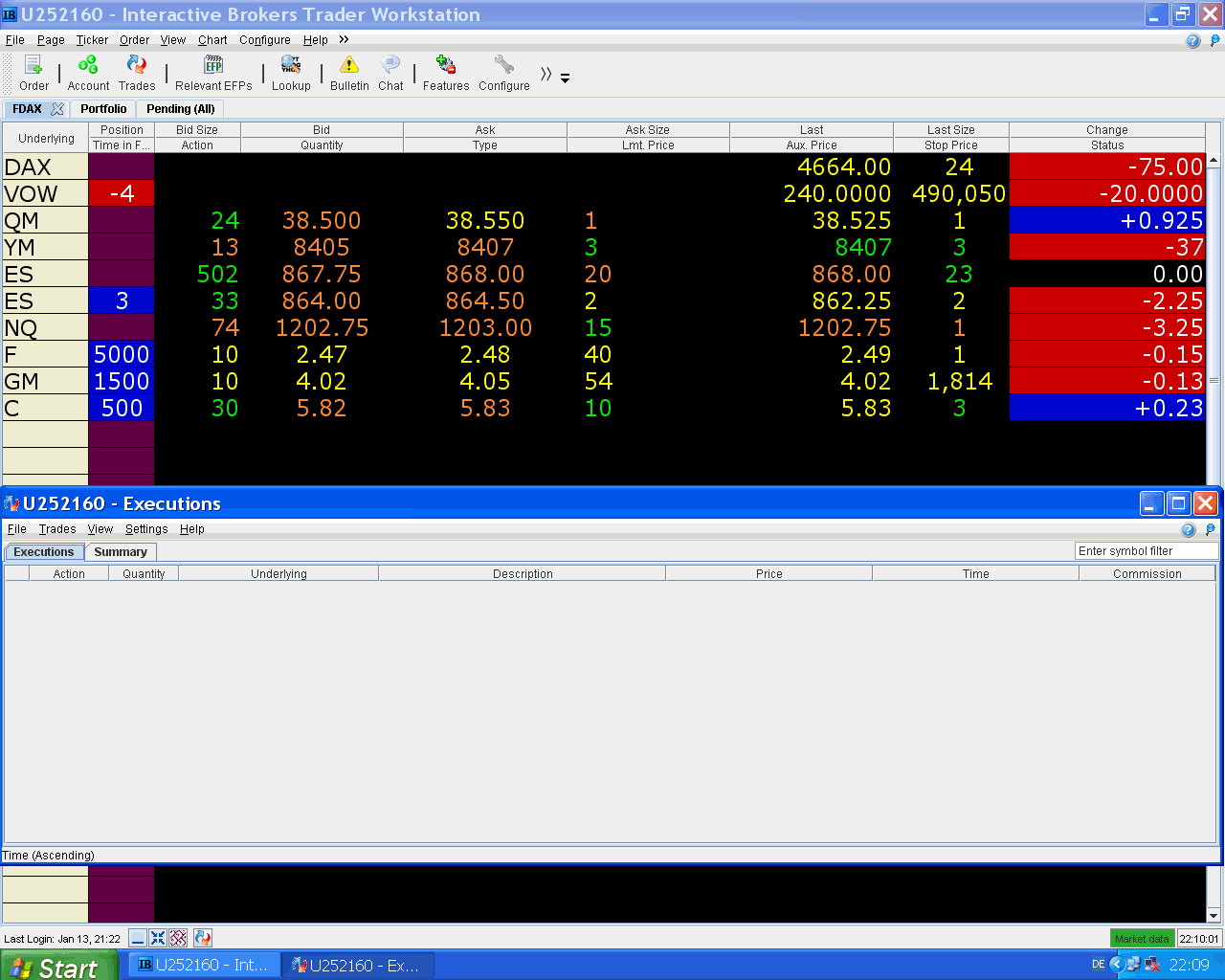Switch to the Summary tab
Image resolution: width=1225 pixels, height=980 pixels.
(121, 552)
